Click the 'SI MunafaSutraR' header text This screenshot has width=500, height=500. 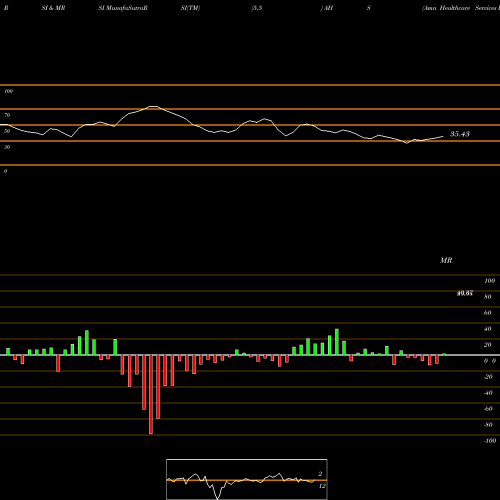(123, 8)
